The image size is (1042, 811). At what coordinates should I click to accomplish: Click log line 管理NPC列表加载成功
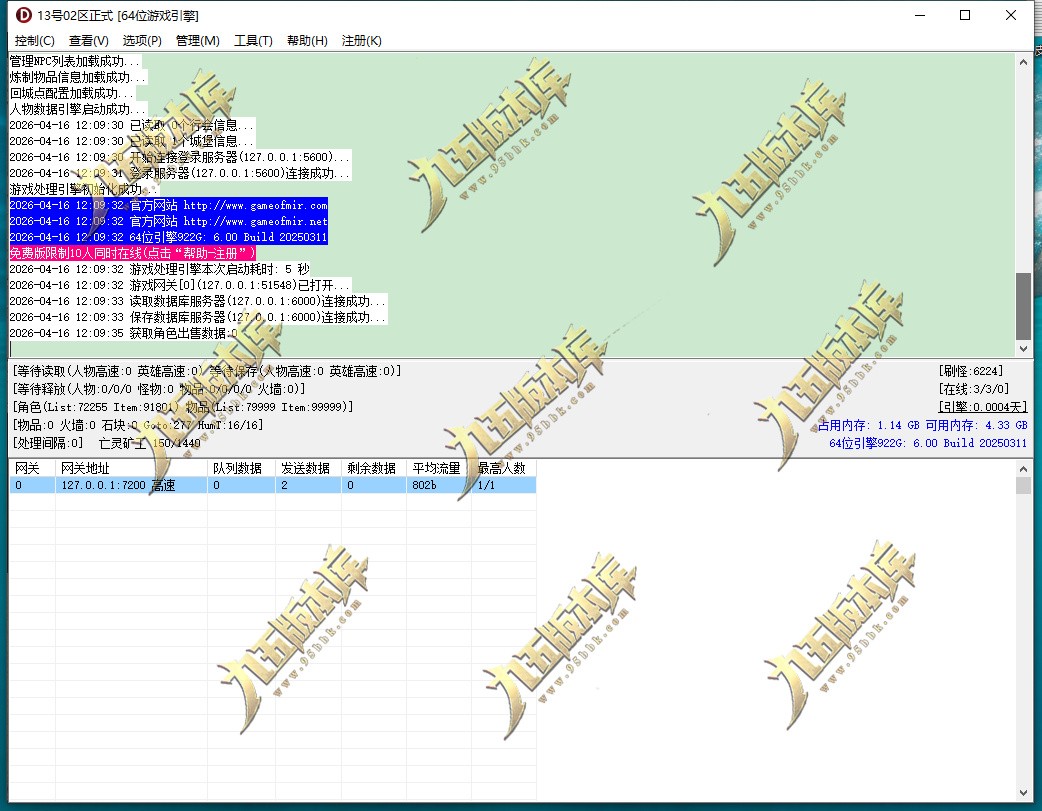[76, 61]
